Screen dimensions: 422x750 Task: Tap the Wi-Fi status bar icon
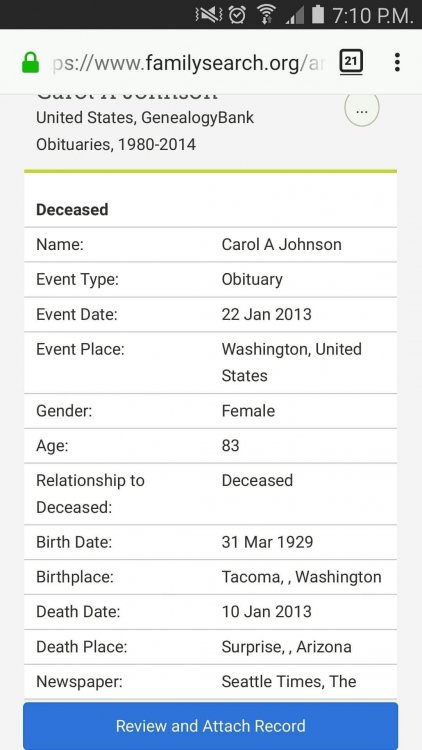(x=266, y=14)
